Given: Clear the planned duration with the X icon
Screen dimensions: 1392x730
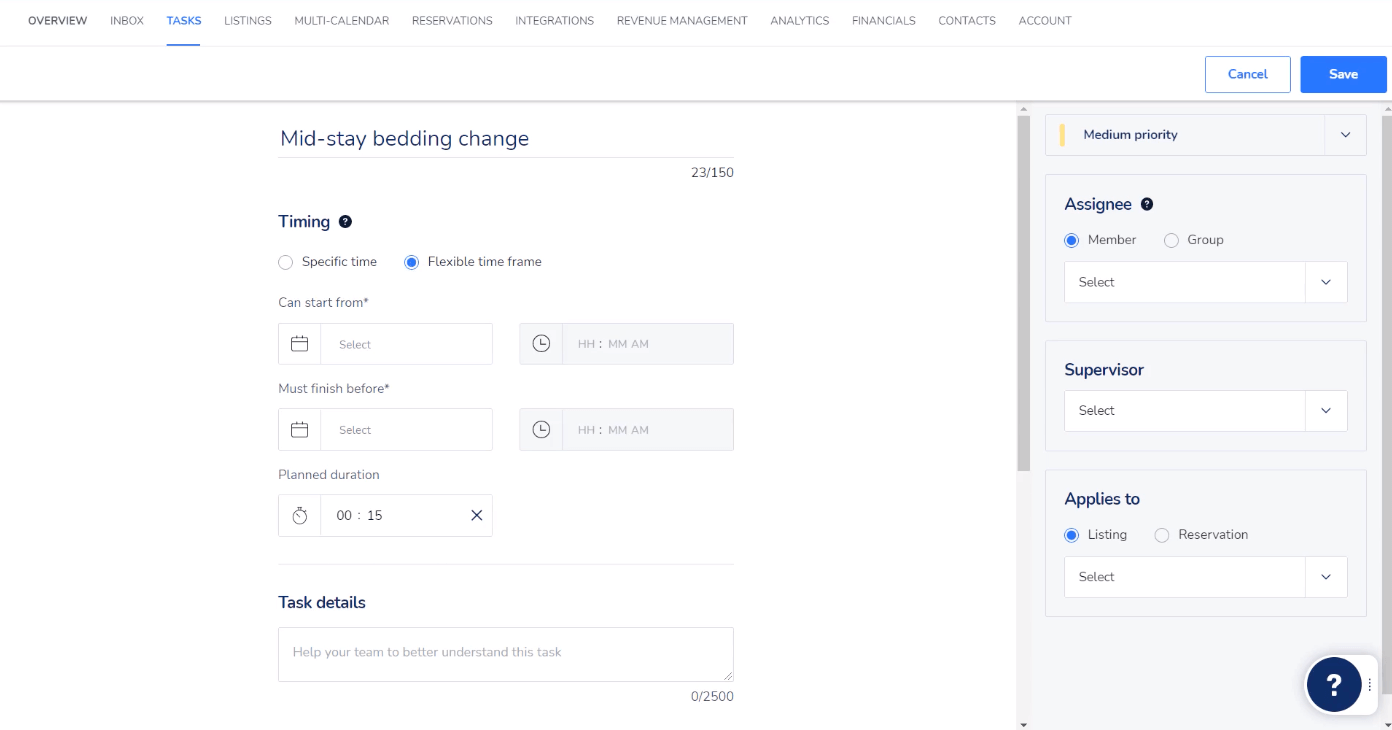Looking at the screenshot, I should tap(476, 515).
